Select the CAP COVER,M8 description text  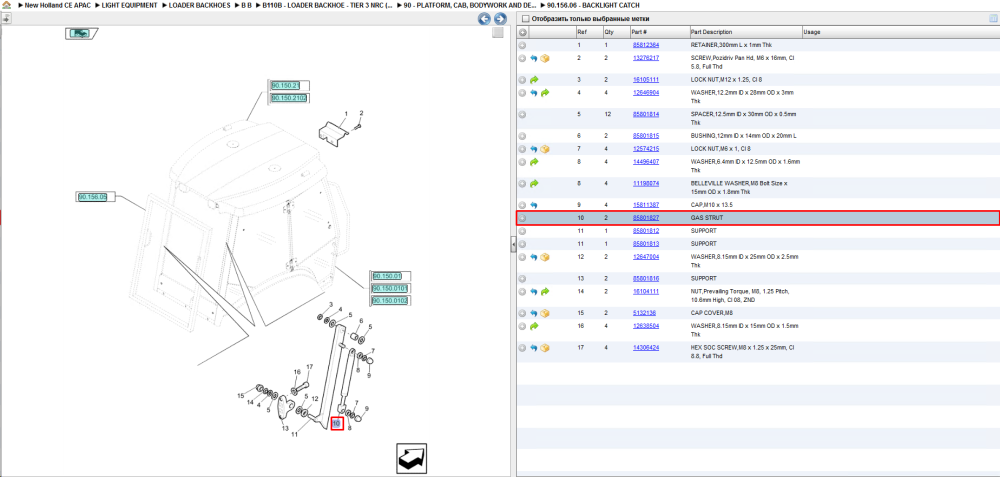pos(711,313)
